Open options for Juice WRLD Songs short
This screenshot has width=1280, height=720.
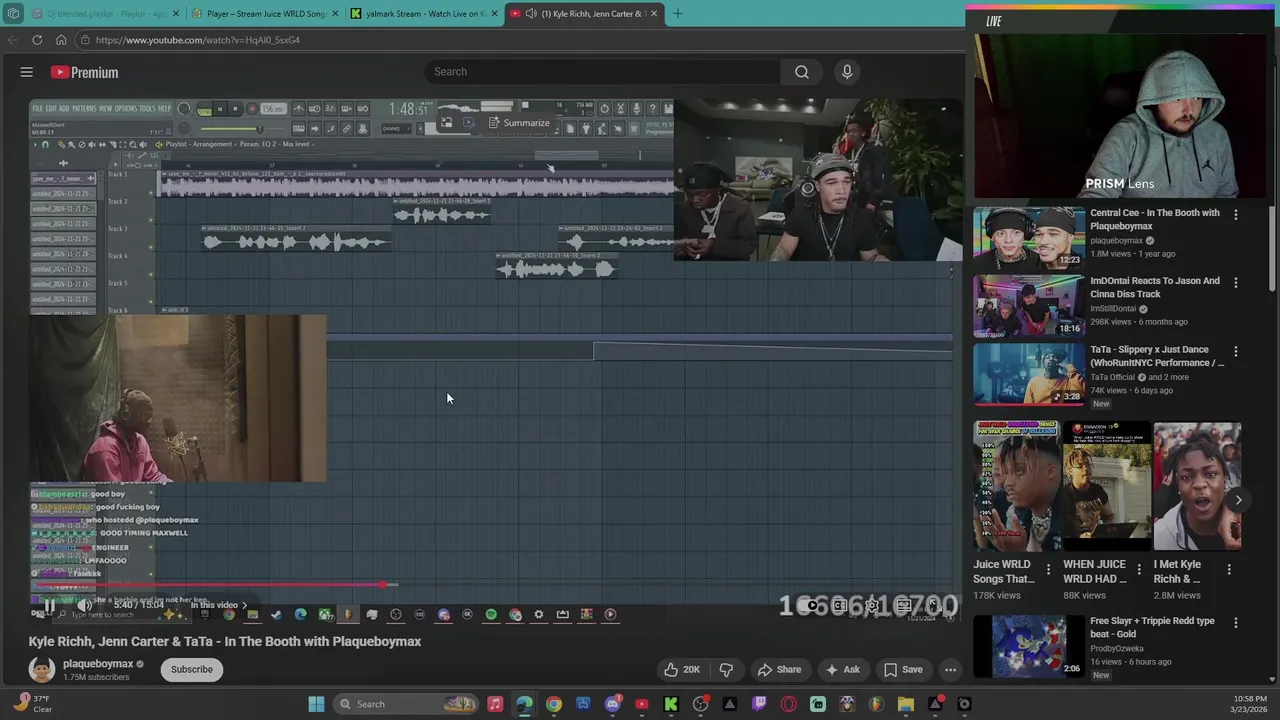[1048, 569]
